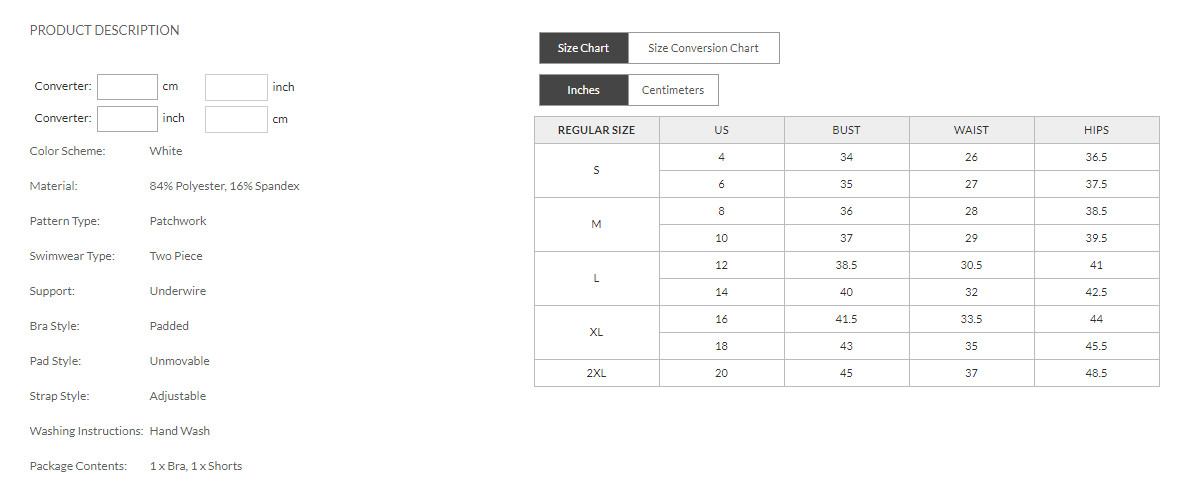Screen dimensions: 1188x499
Task: Switch to the Size Chart tab
Action: pyautogui.click(x=583, y=48)
